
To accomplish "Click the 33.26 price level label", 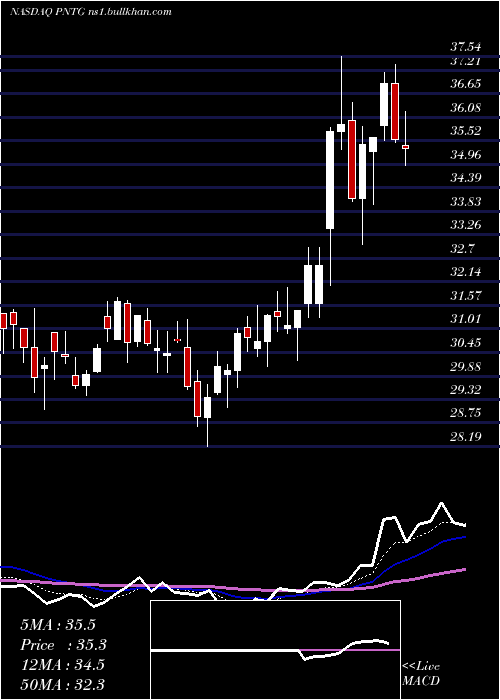I will 466,225.
